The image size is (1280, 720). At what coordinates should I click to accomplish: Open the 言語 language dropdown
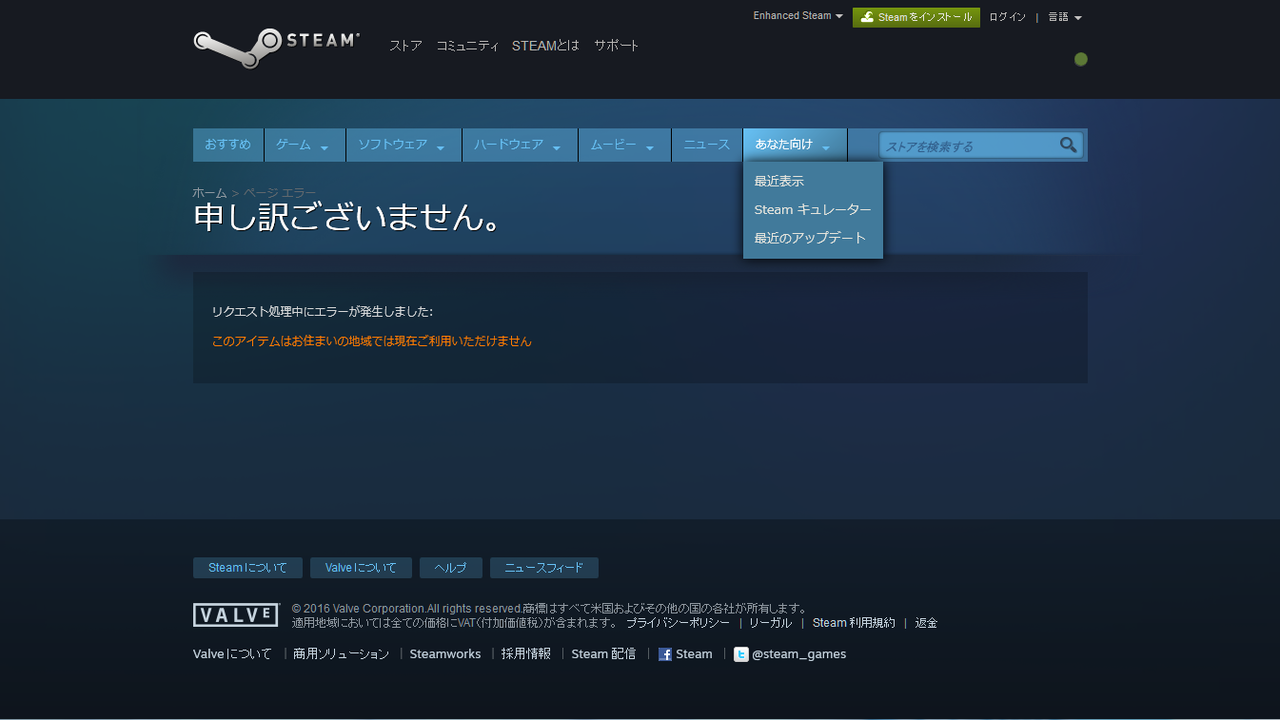click(1065, 17)
